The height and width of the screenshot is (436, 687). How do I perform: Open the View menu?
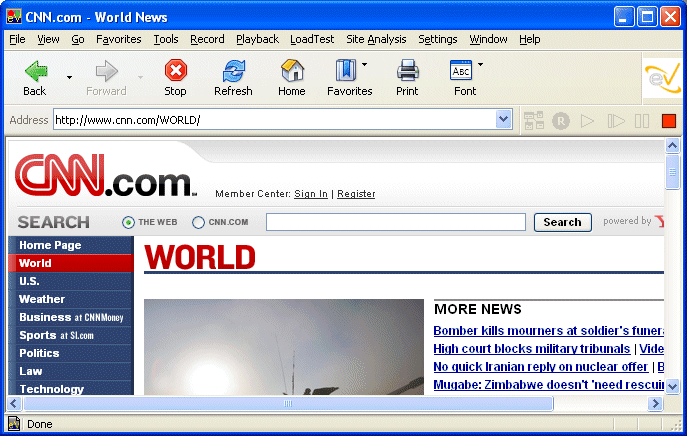pos(48,39)
